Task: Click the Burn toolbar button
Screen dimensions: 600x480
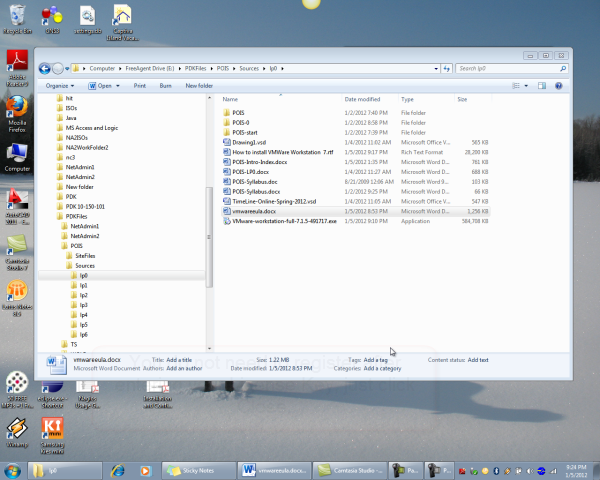Action: coord(166,86)
